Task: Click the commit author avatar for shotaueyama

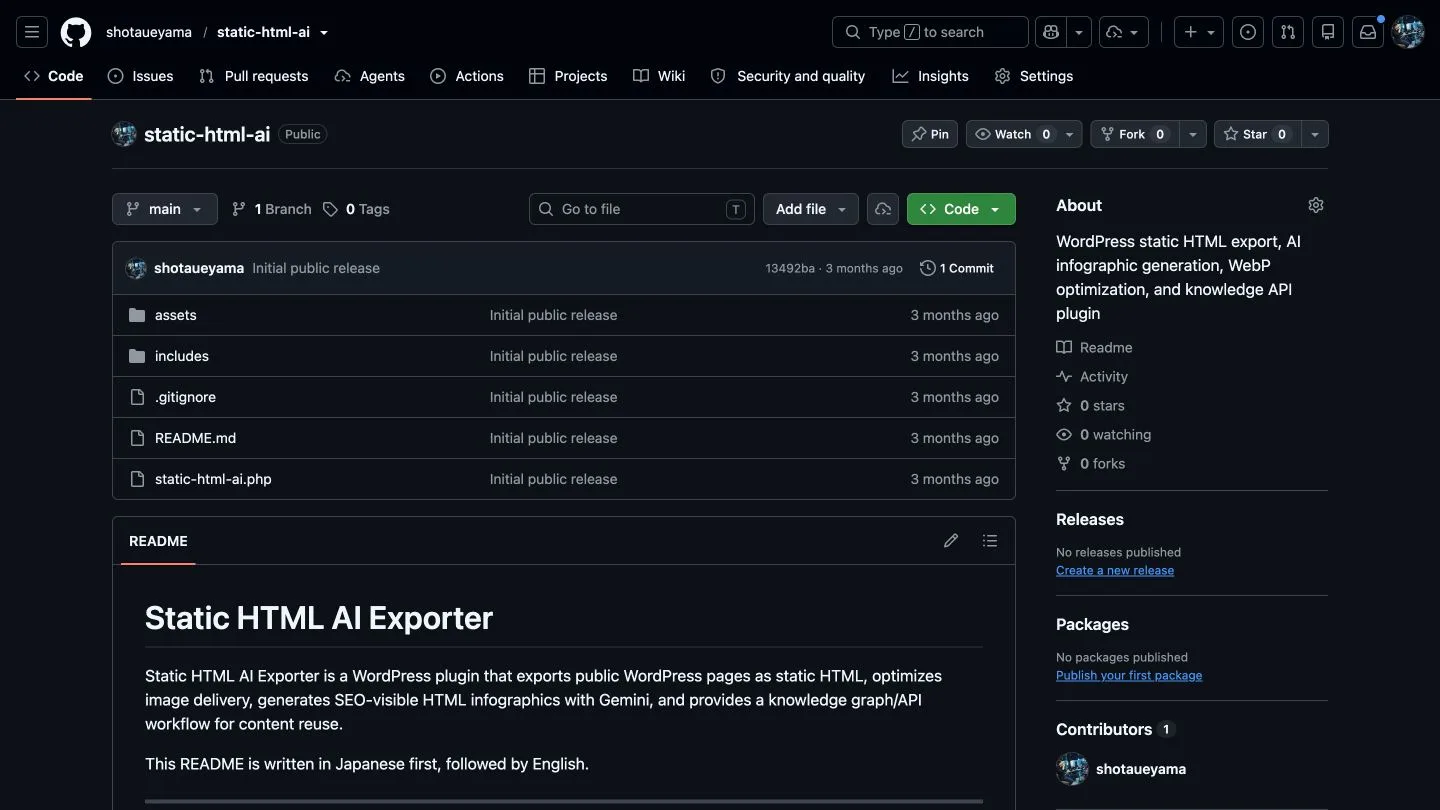Action: click(136, 268)
